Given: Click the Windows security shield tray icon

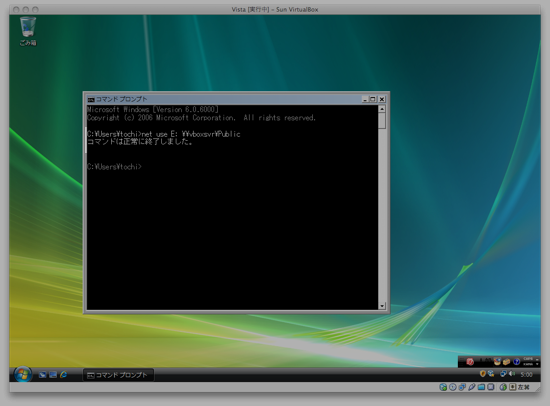Looking at the screenshot, I should (483, 374).
